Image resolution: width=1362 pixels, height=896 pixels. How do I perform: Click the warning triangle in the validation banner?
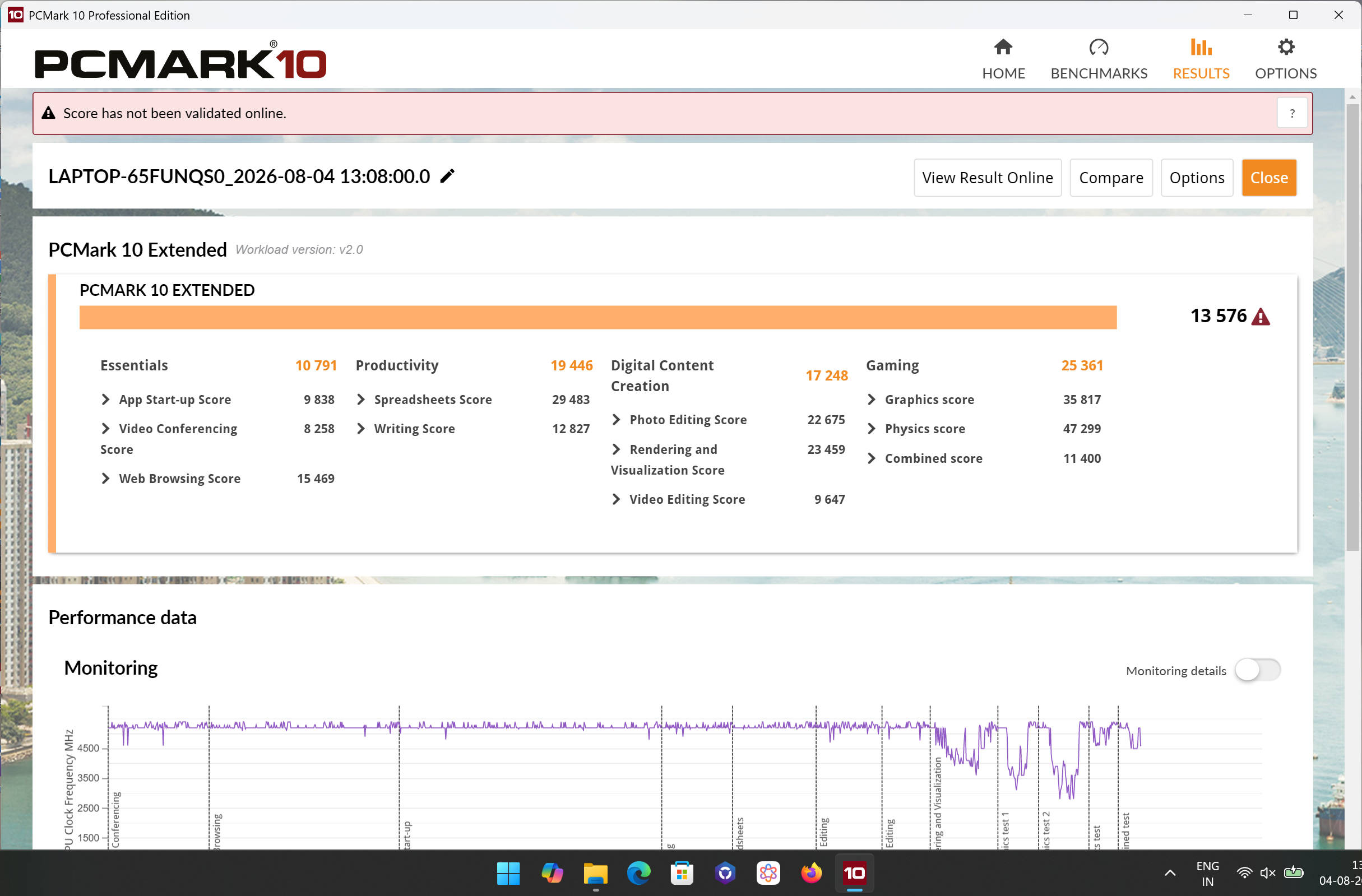(x=49, y=113)
